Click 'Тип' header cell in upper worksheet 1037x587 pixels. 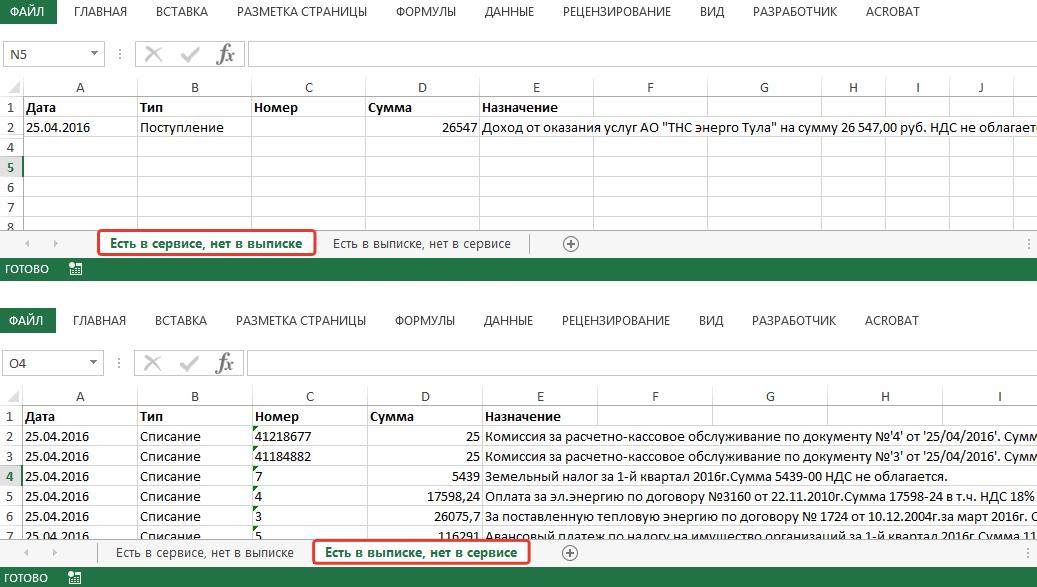pyautogui.click(x=194, y=108)
